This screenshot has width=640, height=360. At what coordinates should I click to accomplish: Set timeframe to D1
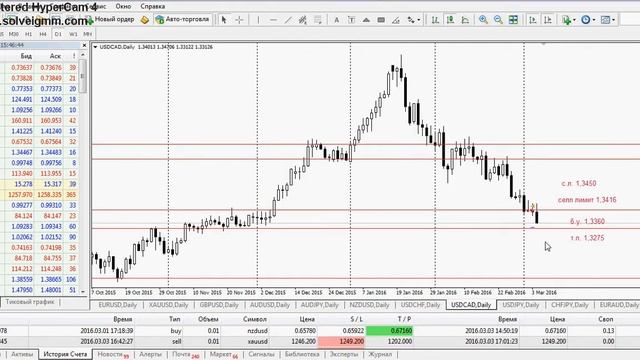pos(58,34)
